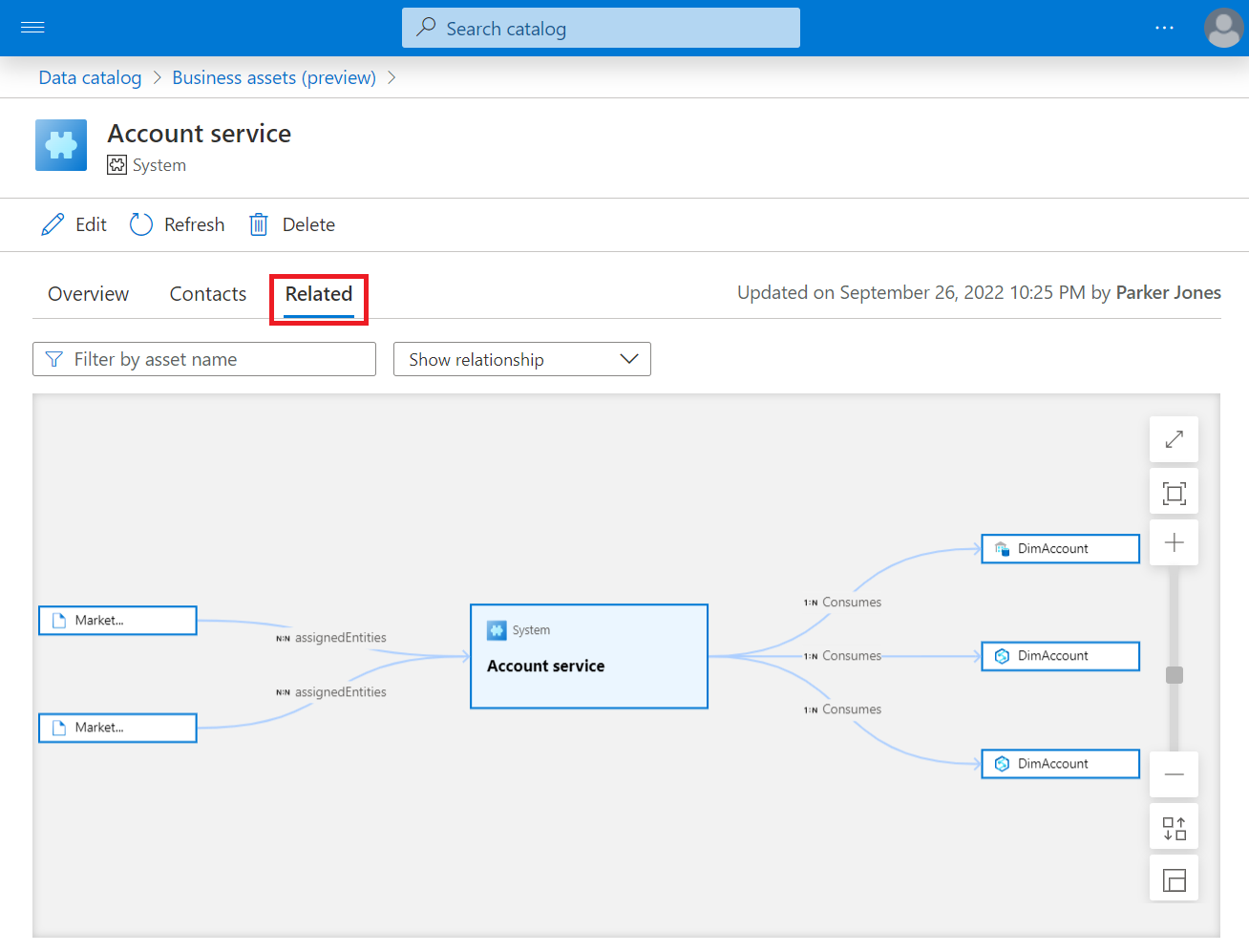This screenshot has height=952, width=1249.
Task: Edit the Account service asset
Action: (74, 224)
